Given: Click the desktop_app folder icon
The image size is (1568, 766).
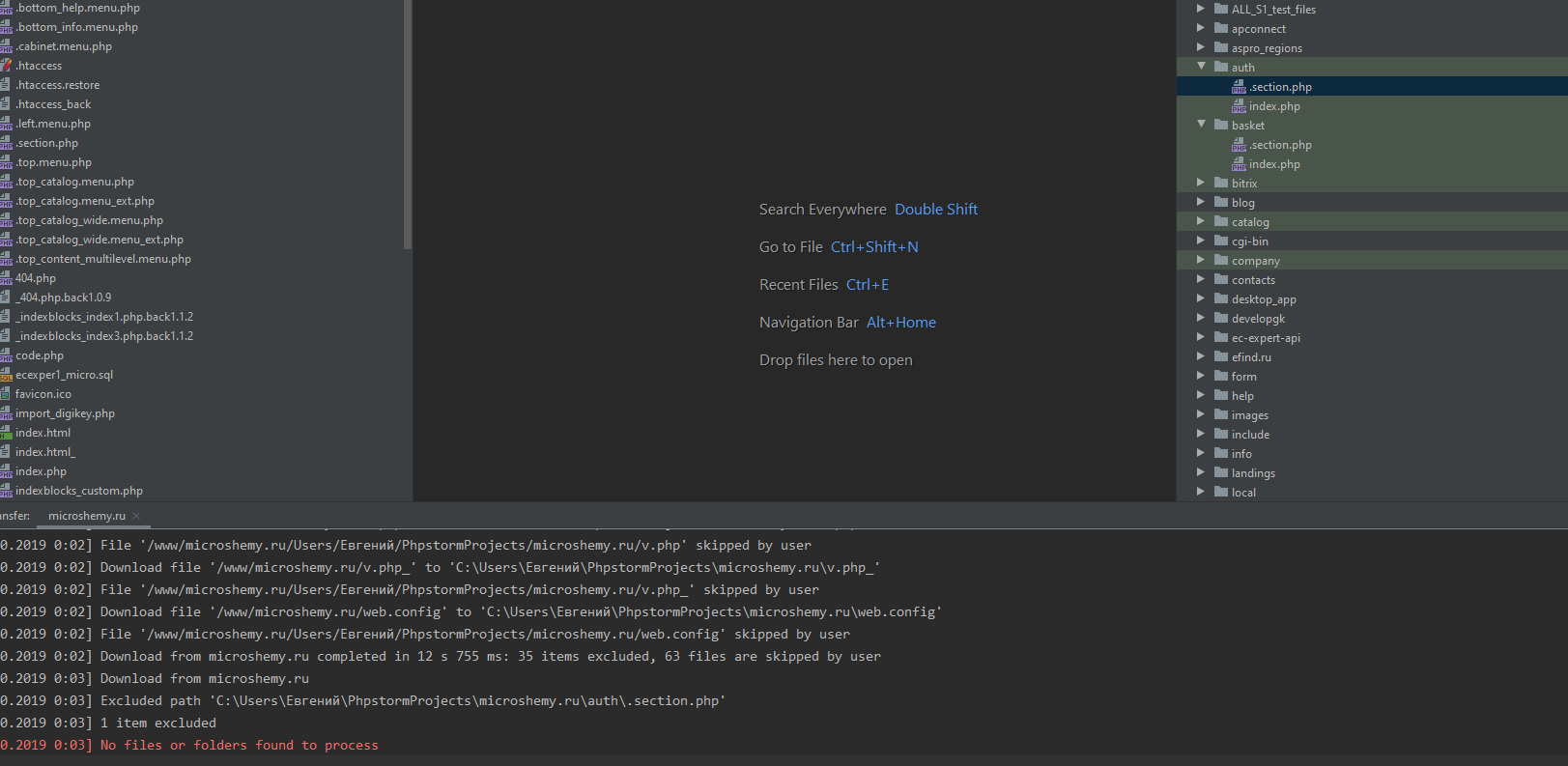Looking at the screenshot, I should click(x=1221, y=298).
